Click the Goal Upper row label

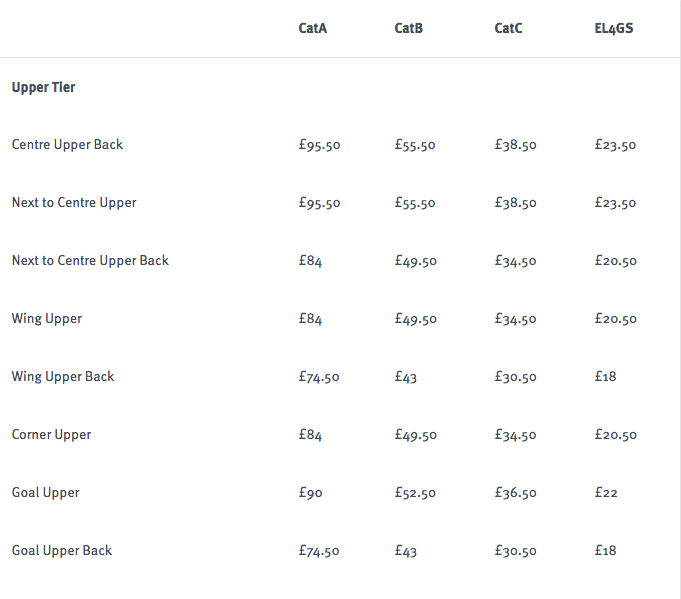(x=46, y=493)
